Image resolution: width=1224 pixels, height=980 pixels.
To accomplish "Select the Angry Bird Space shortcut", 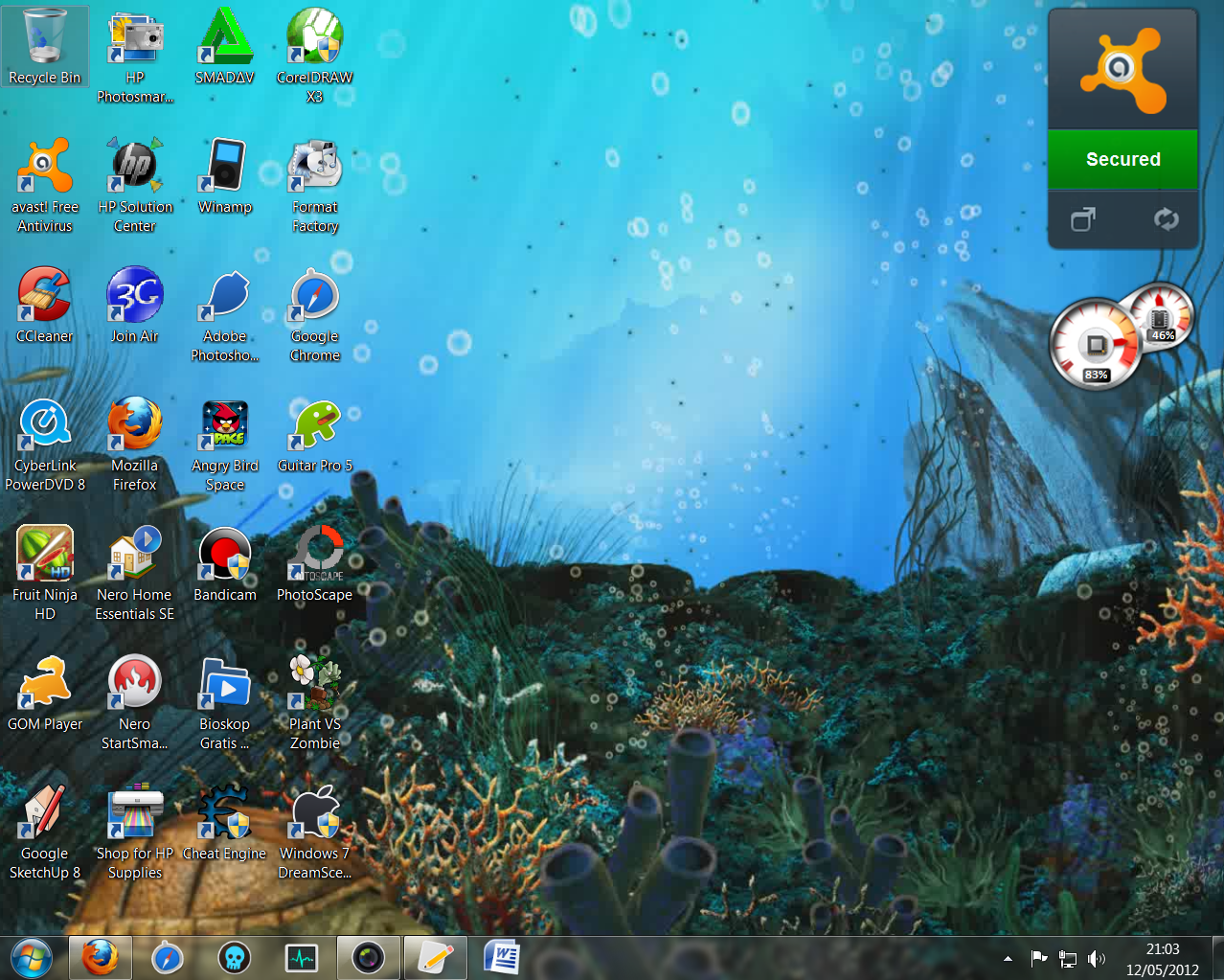I will [x=225, y=434].
